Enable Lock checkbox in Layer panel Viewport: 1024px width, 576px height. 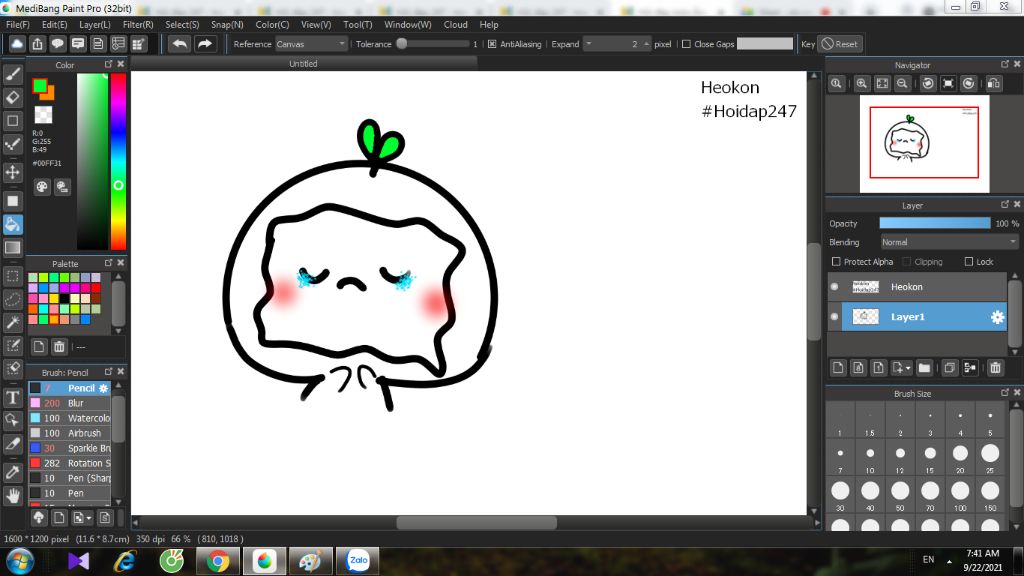(968, 262)
